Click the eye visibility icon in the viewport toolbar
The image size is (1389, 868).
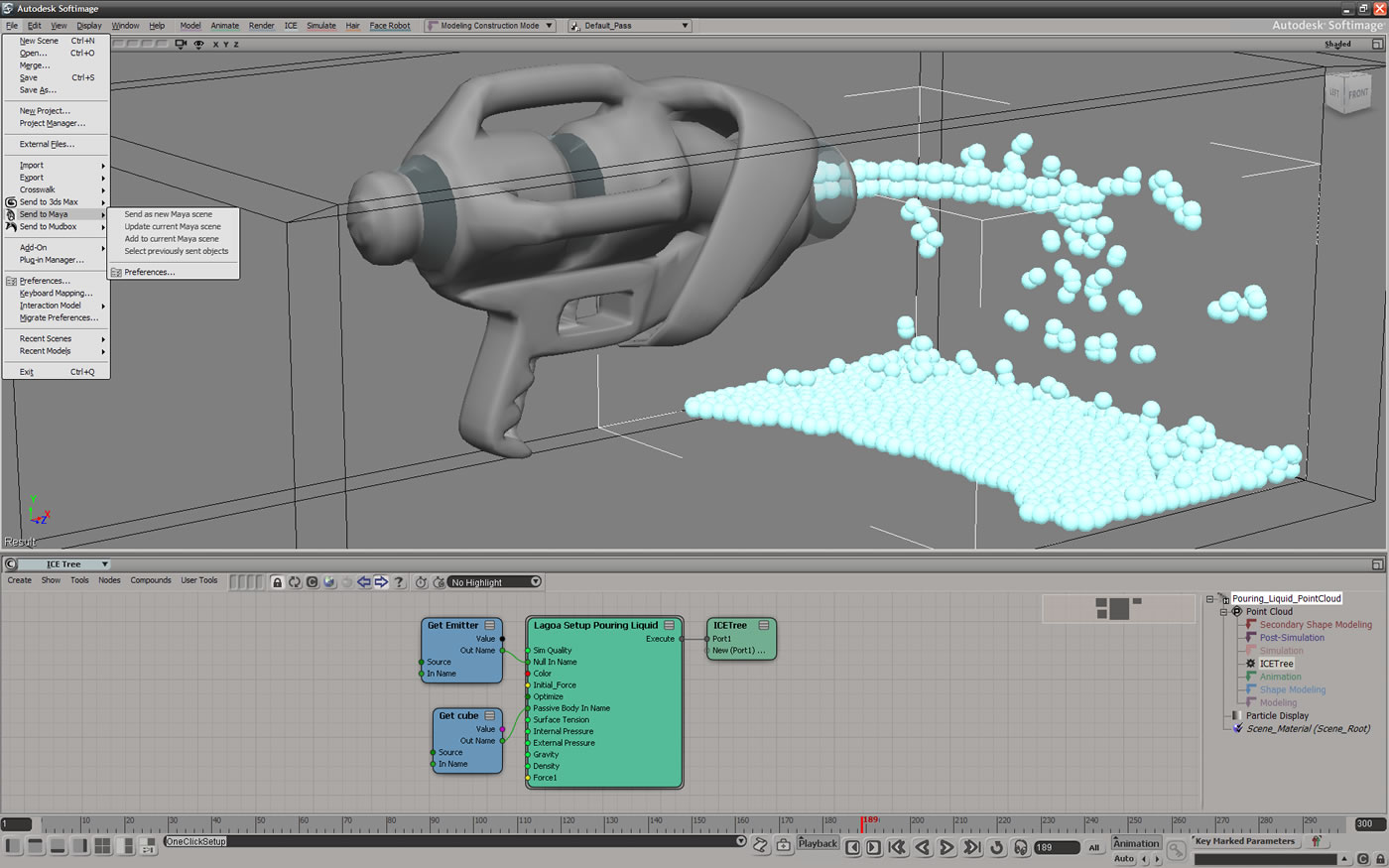point(198,44)
